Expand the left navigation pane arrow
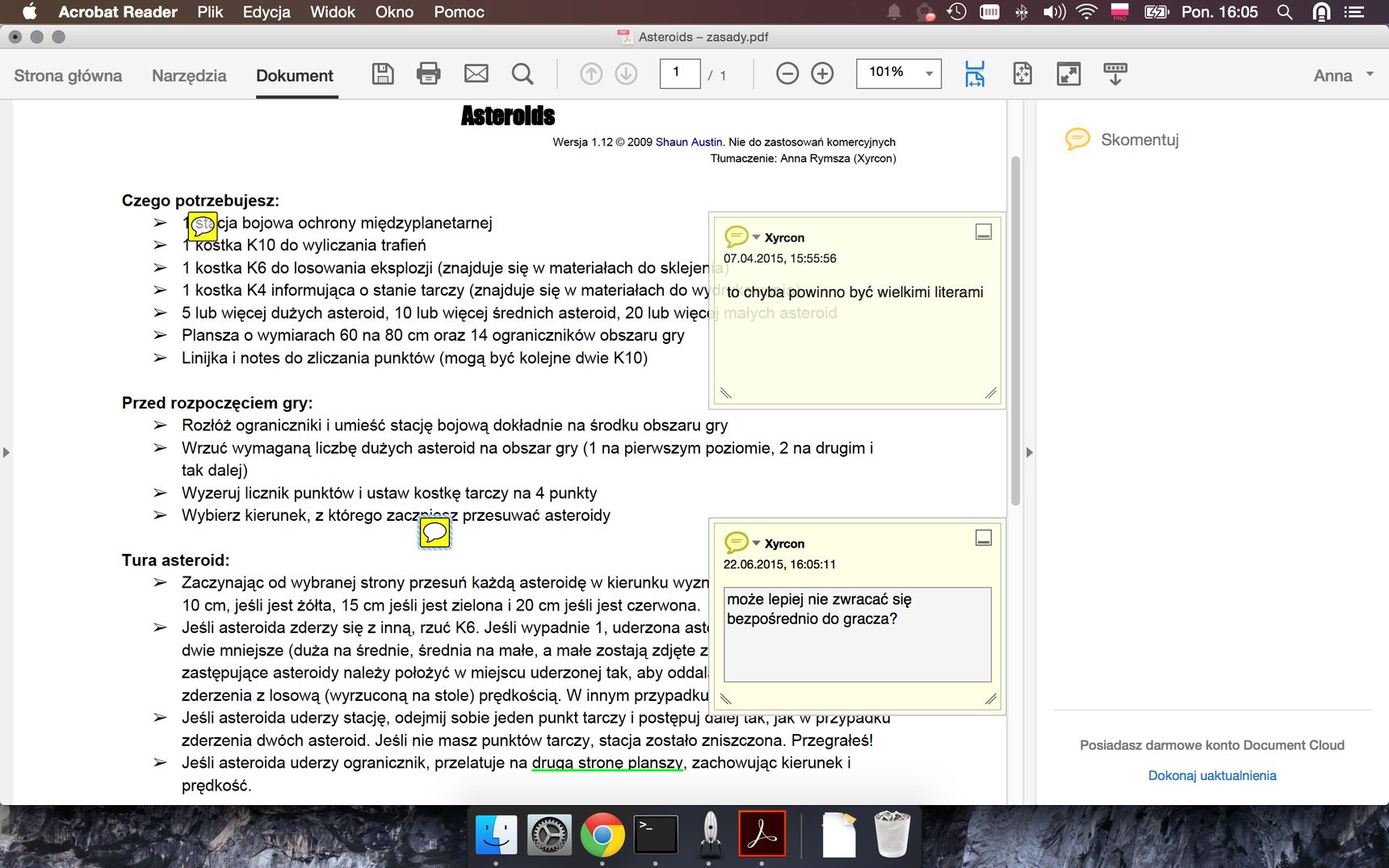The image size is (1389, 868). 6,452
